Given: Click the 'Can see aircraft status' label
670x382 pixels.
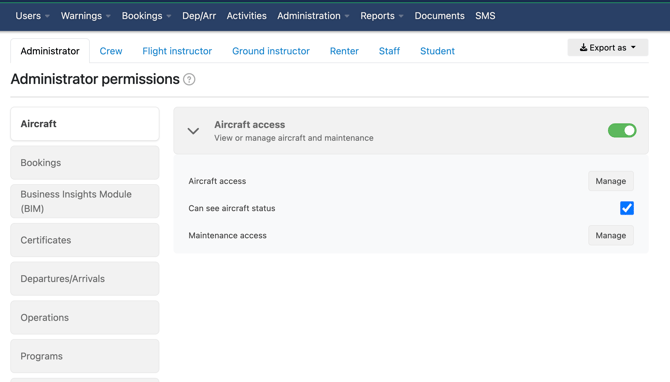Looking at the screenshot, I should coord(232,208).
